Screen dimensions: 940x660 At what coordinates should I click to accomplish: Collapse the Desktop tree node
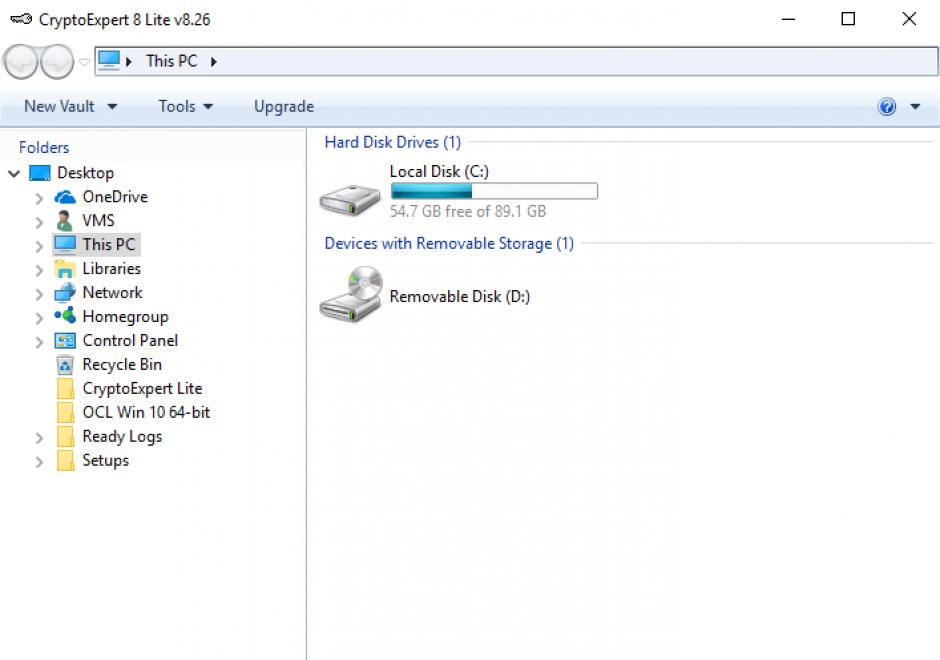click(x=14, y=173)
